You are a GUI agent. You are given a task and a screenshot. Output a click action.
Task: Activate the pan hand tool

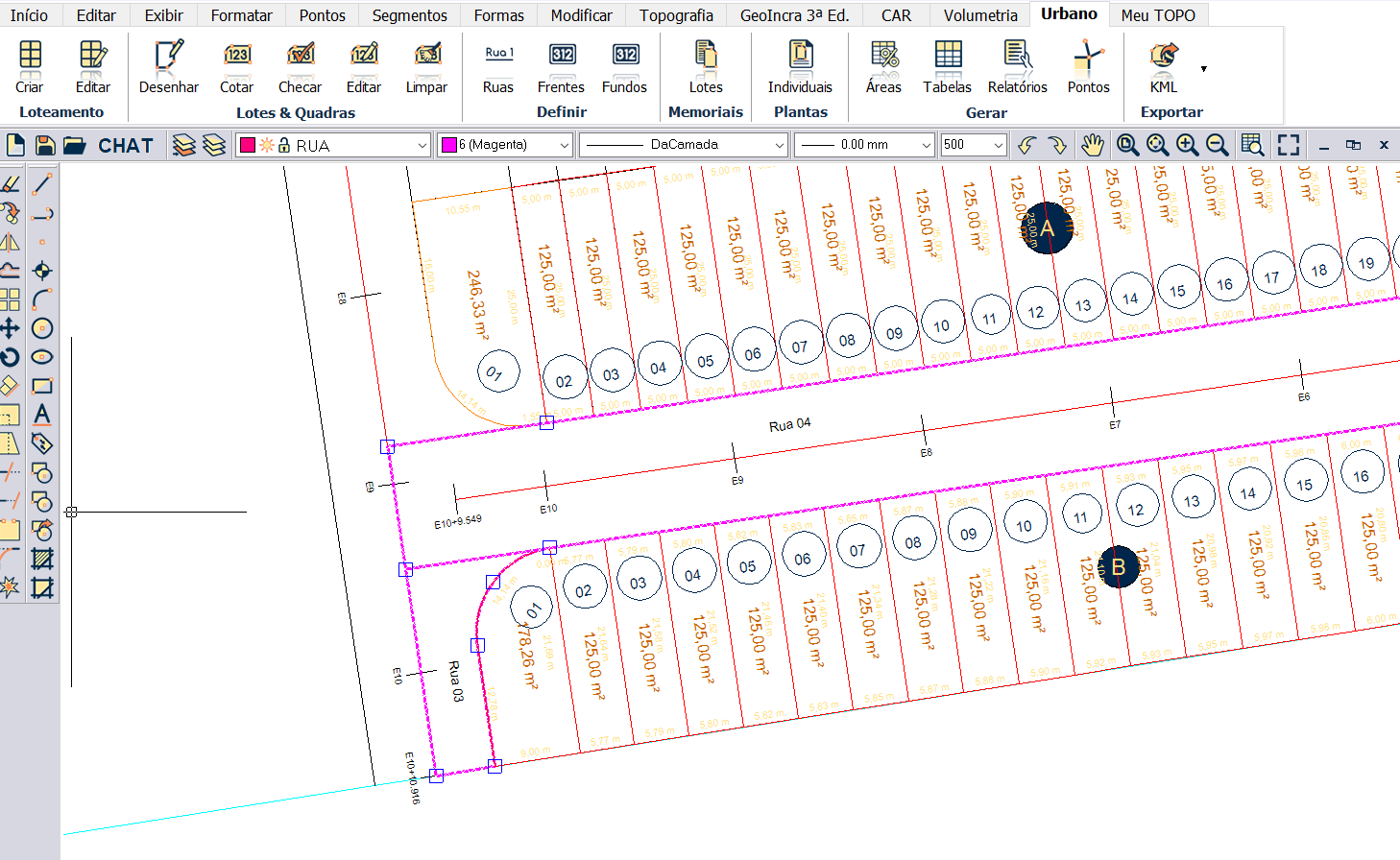coord(1092,145)
